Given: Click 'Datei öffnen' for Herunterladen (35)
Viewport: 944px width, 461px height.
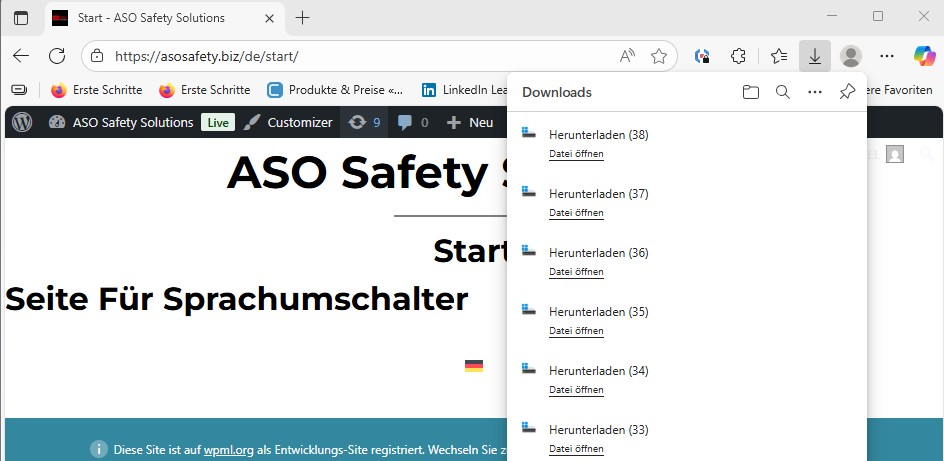Looking at the screenshot, I should pos(576,331).
